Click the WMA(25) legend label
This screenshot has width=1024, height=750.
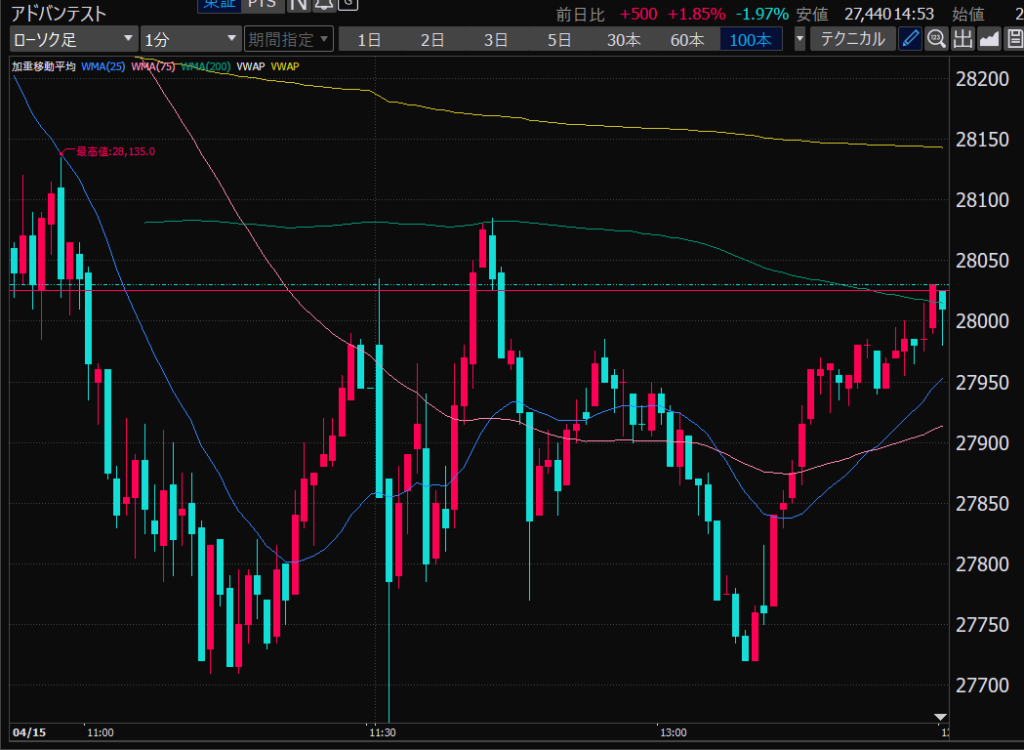pyautogui.click(x=102, y=67)
